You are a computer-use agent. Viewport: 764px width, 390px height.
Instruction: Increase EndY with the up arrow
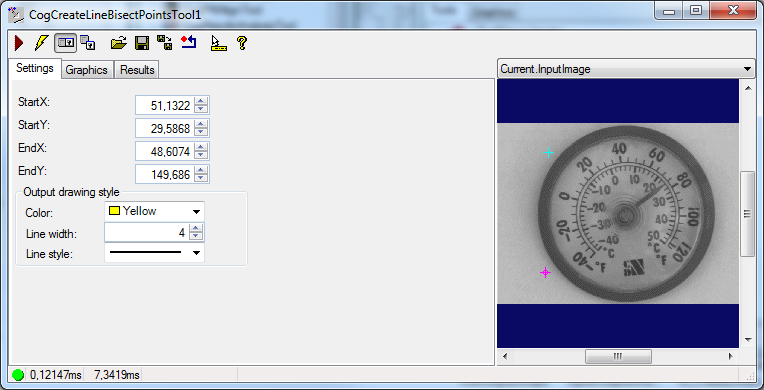[x=201, y=170]
